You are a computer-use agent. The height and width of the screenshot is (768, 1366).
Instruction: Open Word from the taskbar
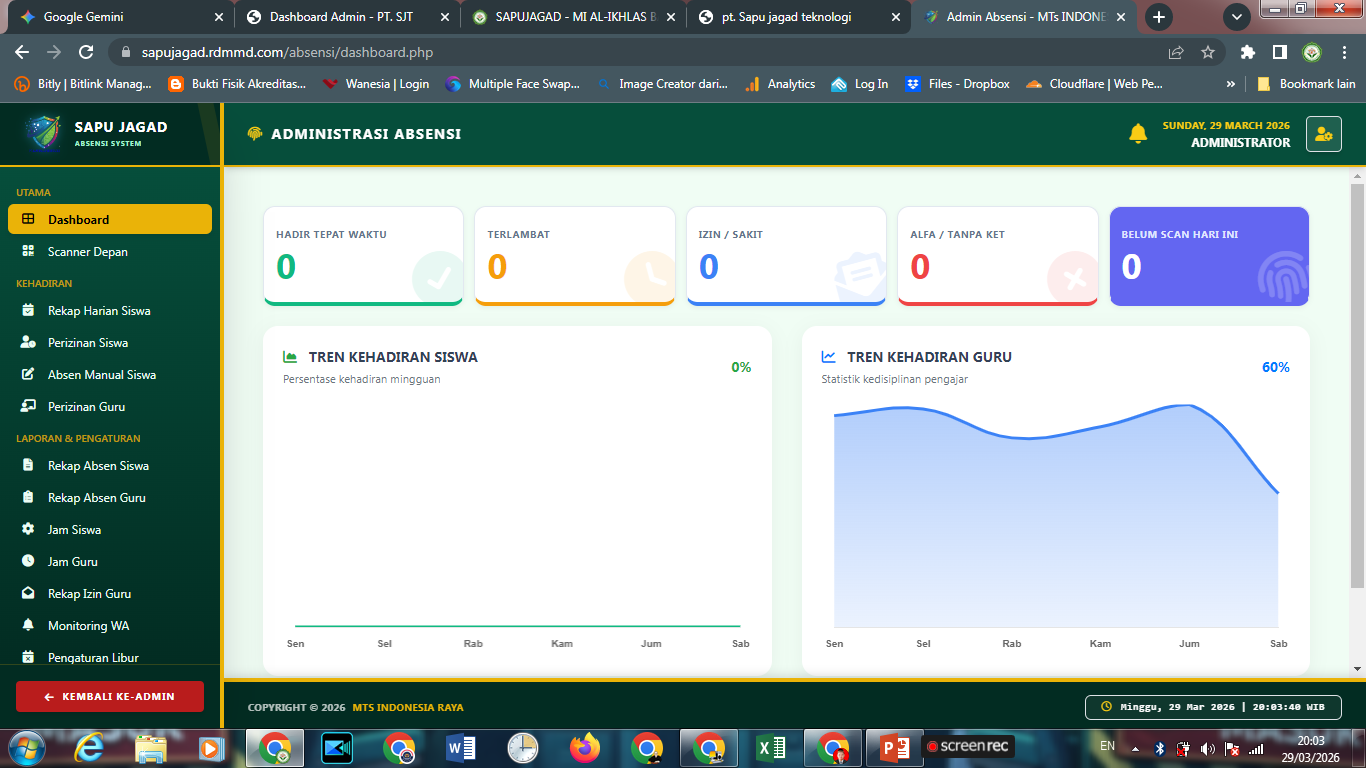click(461, 747)
